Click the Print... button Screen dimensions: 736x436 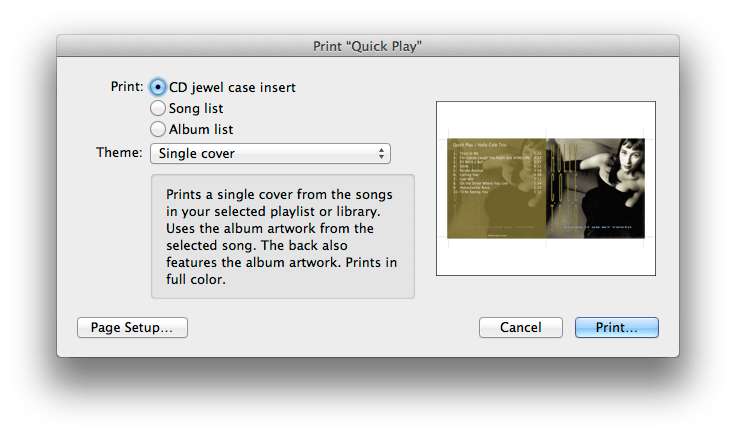point(617,327)
